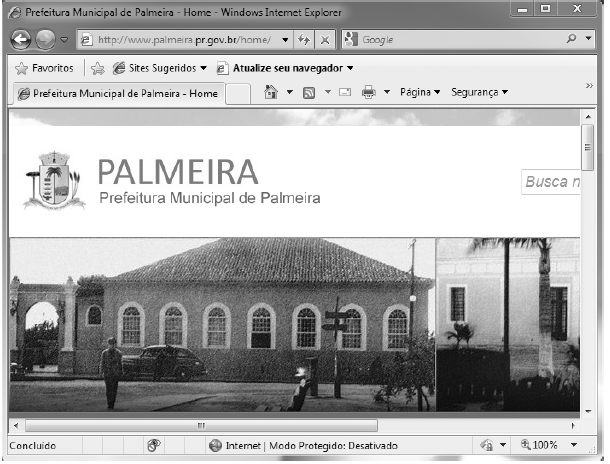
Task: Click the historic building photo banner
Action: click(x=222, y=324)
